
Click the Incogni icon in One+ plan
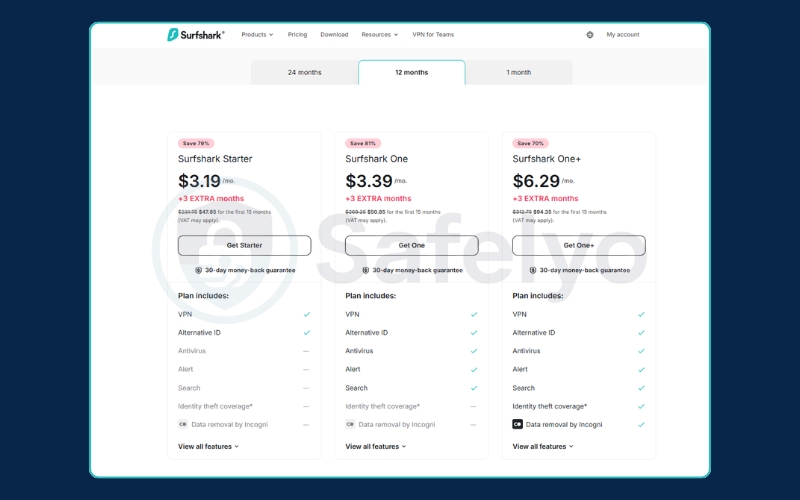tap(517, 424)
